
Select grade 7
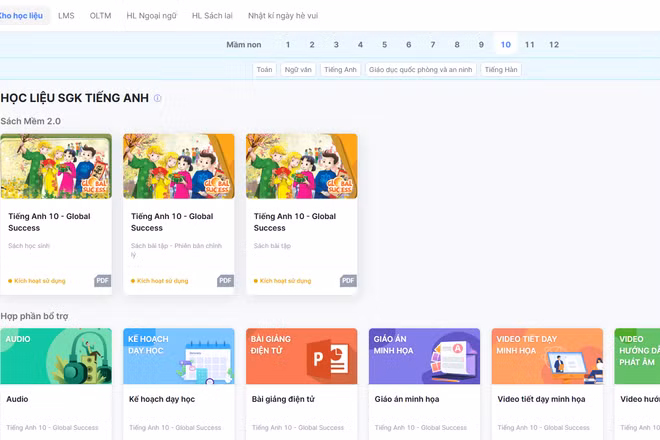tap(433, 45)
